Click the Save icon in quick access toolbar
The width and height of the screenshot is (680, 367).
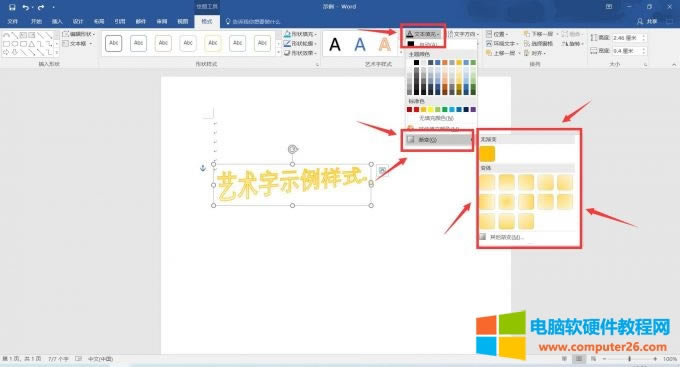[x=12, y=7]
